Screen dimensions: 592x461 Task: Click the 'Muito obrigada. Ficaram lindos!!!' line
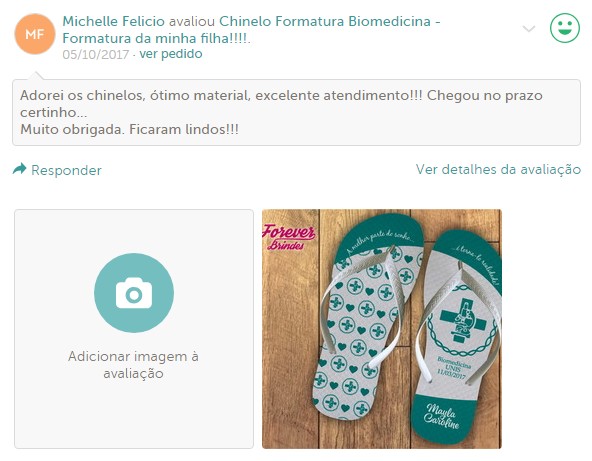[x=130, y=130]
